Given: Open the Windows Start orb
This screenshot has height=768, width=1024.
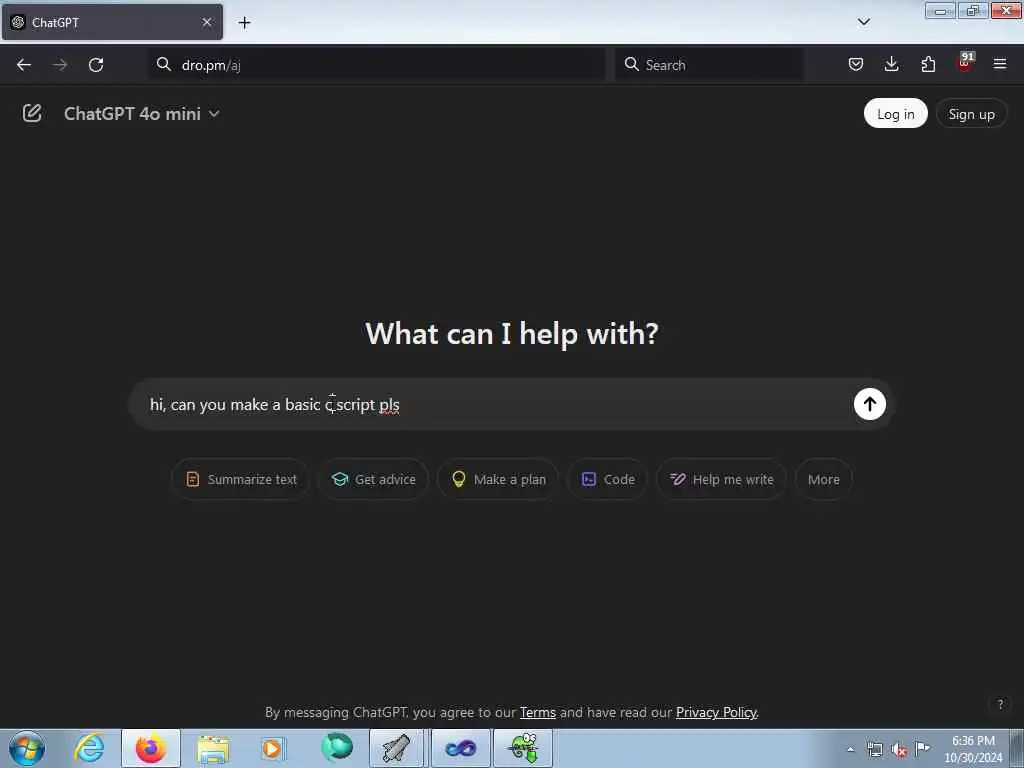Looking at the screenshot, I should coord(27,748).
